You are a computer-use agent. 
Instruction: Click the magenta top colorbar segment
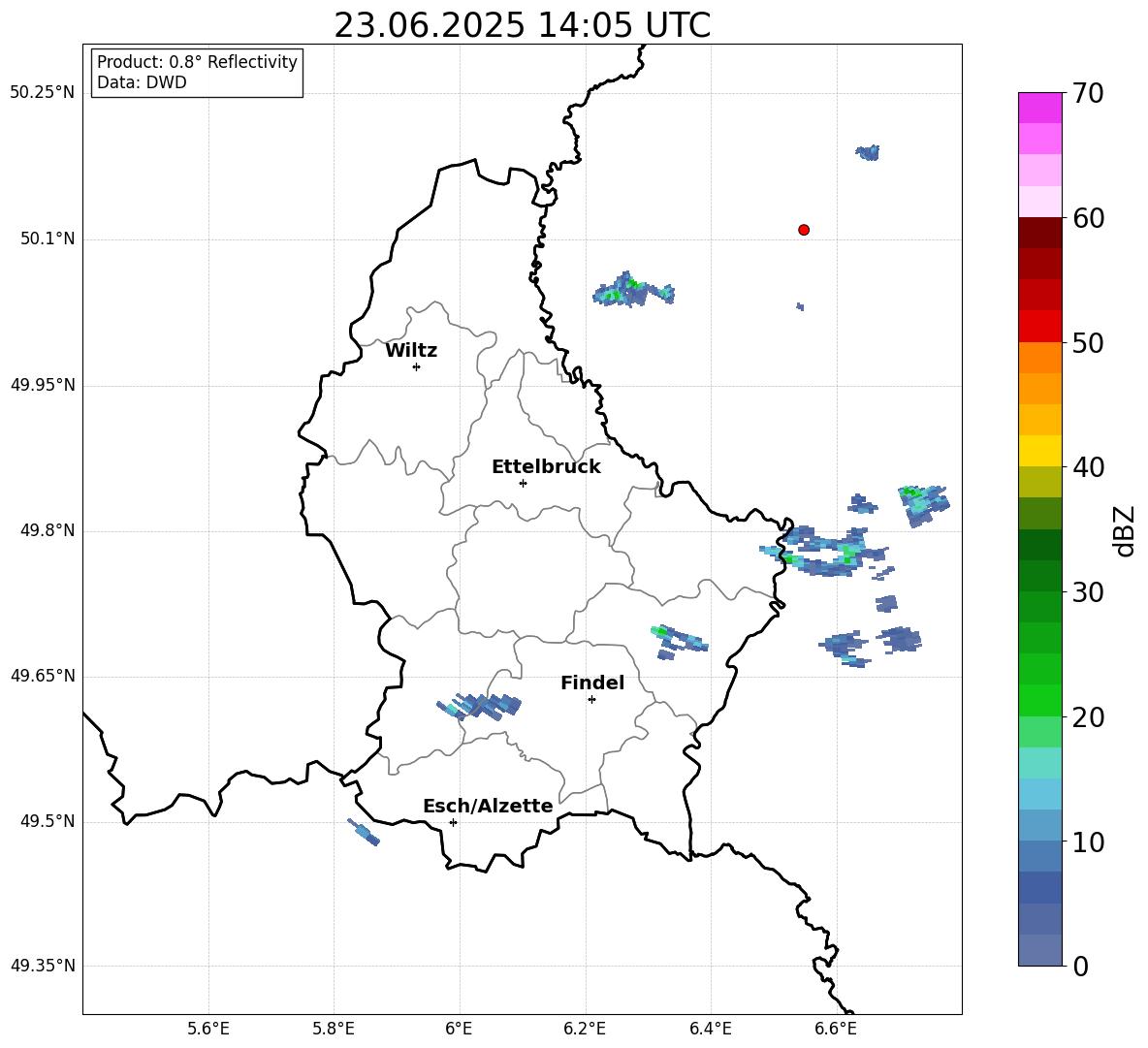(x=1039, y=108)
